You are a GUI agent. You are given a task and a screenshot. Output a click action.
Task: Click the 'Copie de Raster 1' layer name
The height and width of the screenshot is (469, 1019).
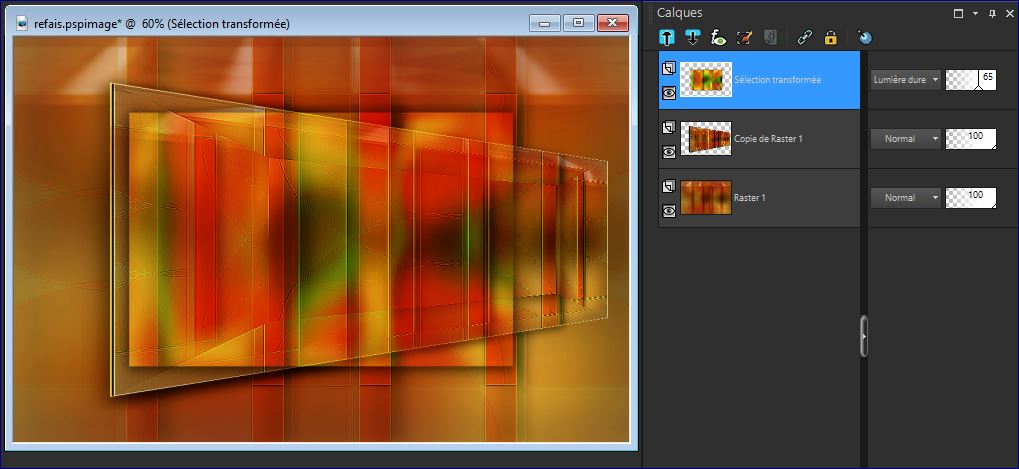767,138
